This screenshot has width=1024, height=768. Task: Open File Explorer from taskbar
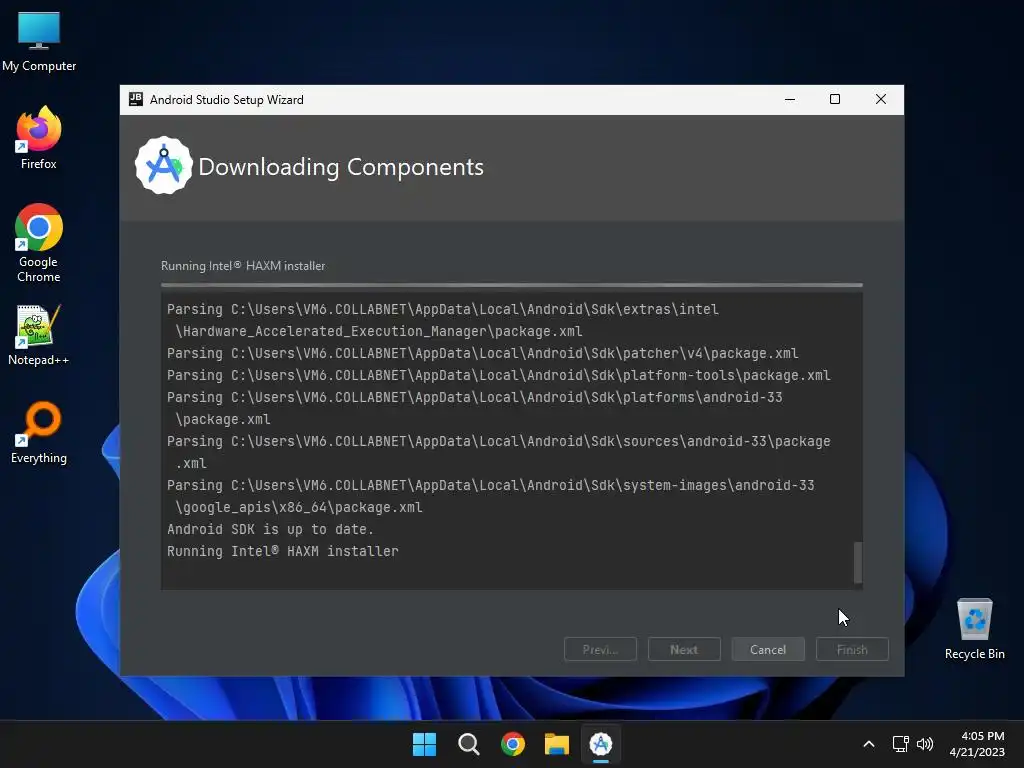(x=557, y=744)
